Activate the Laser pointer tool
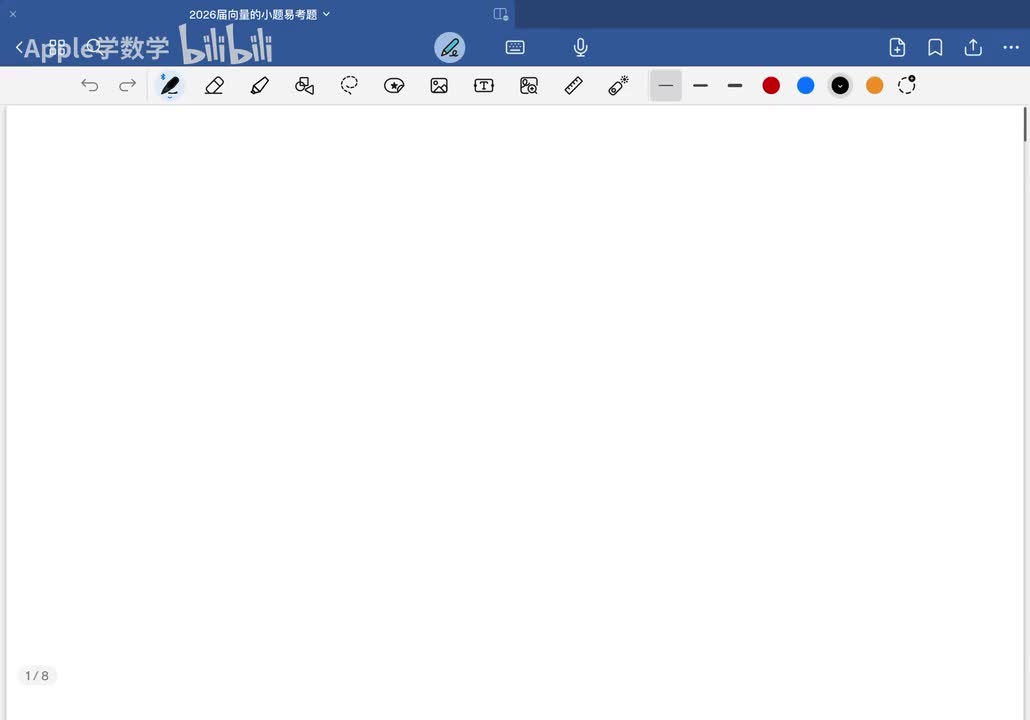Screen dimensions: 1030x720 pyautogui.click(x=618, y=85)
